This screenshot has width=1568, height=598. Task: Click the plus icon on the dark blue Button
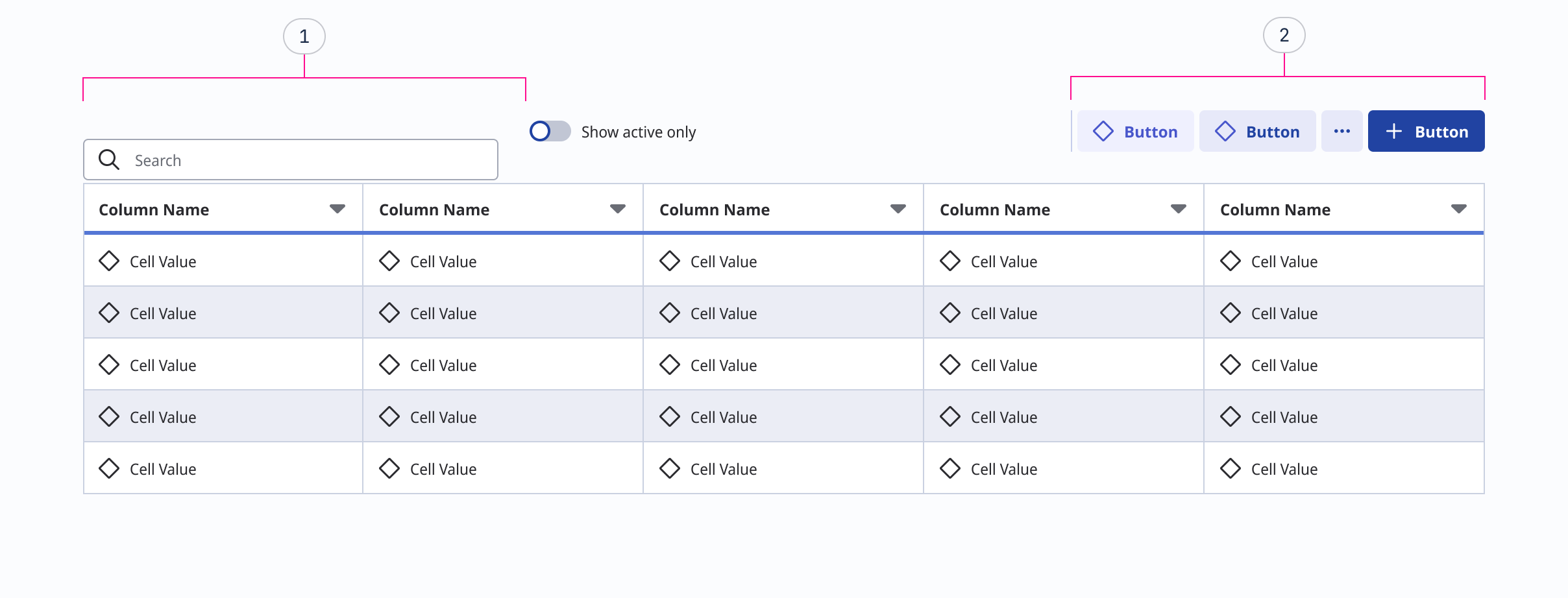click(x=1393, y=132)
